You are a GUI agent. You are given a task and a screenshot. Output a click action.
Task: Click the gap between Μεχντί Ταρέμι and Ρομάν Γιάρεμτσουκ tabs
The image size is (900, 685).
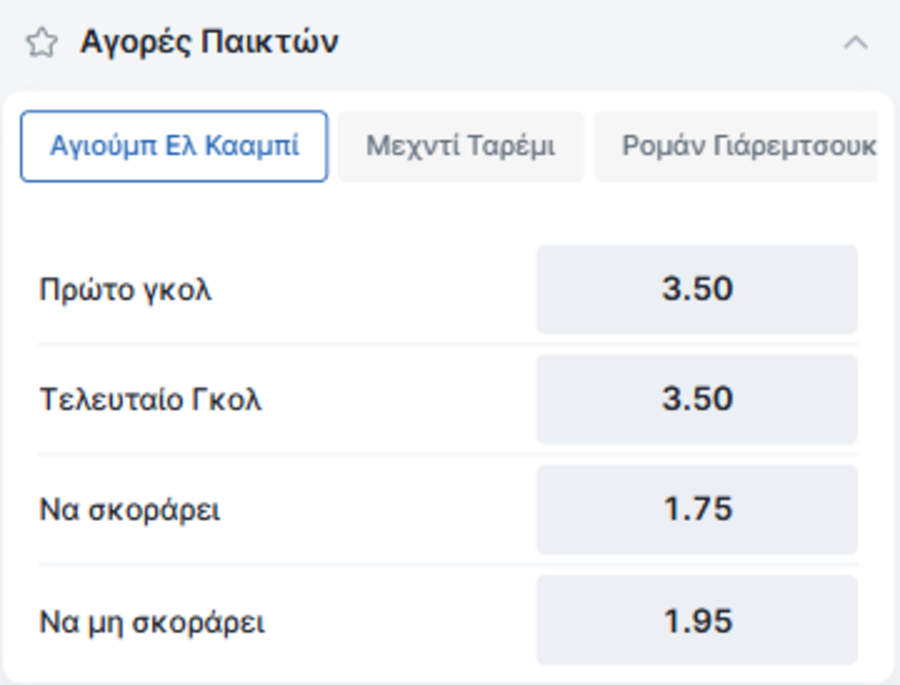point(590,146)
